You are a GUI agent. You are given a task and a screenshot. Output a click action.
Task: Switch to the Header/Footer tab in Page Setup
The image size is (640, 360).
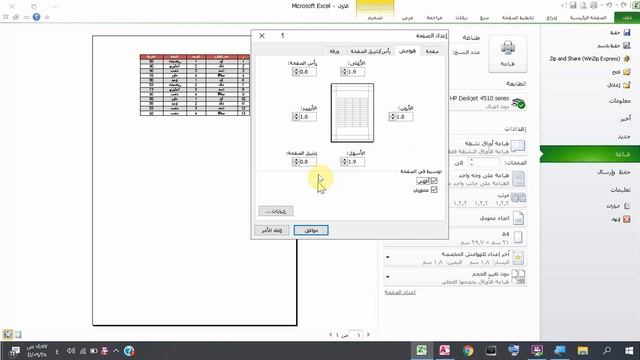(x=370, y=51)
